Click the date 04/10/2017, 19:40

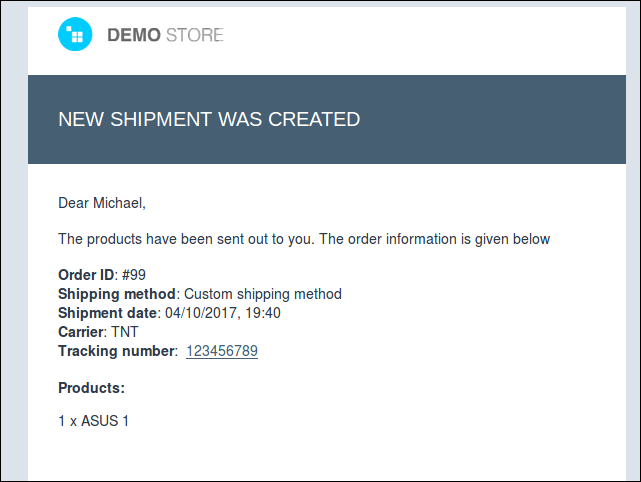[x=223, y=313]
